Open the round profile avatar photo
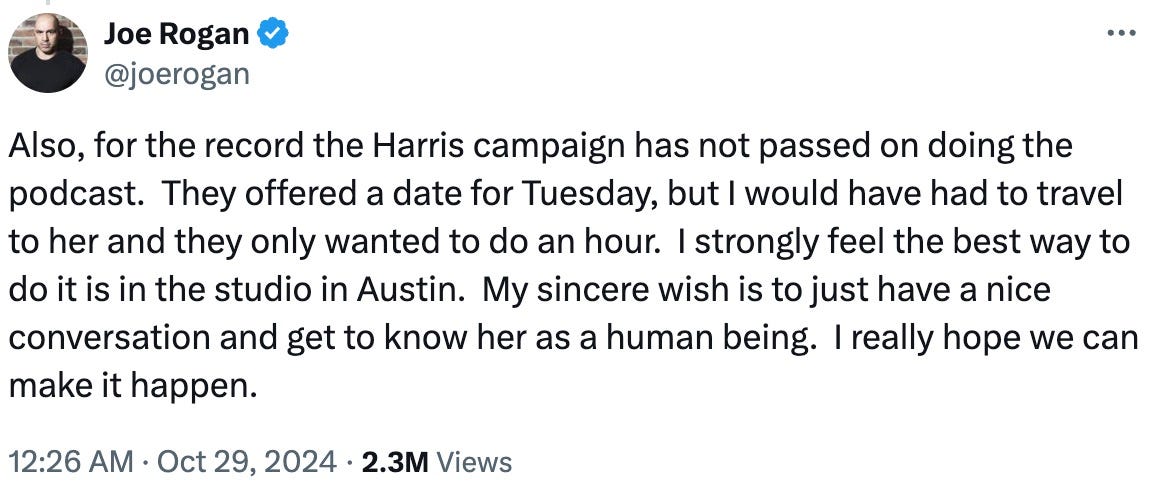 [x=48, y=52]
